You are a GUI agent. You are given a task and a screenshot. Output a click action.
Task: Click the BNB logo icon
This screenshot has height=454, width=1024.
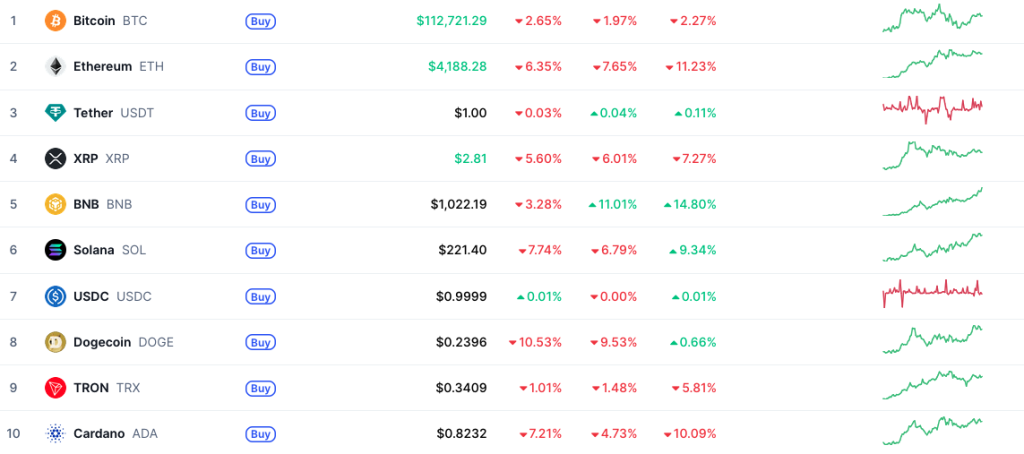[55, 204]
